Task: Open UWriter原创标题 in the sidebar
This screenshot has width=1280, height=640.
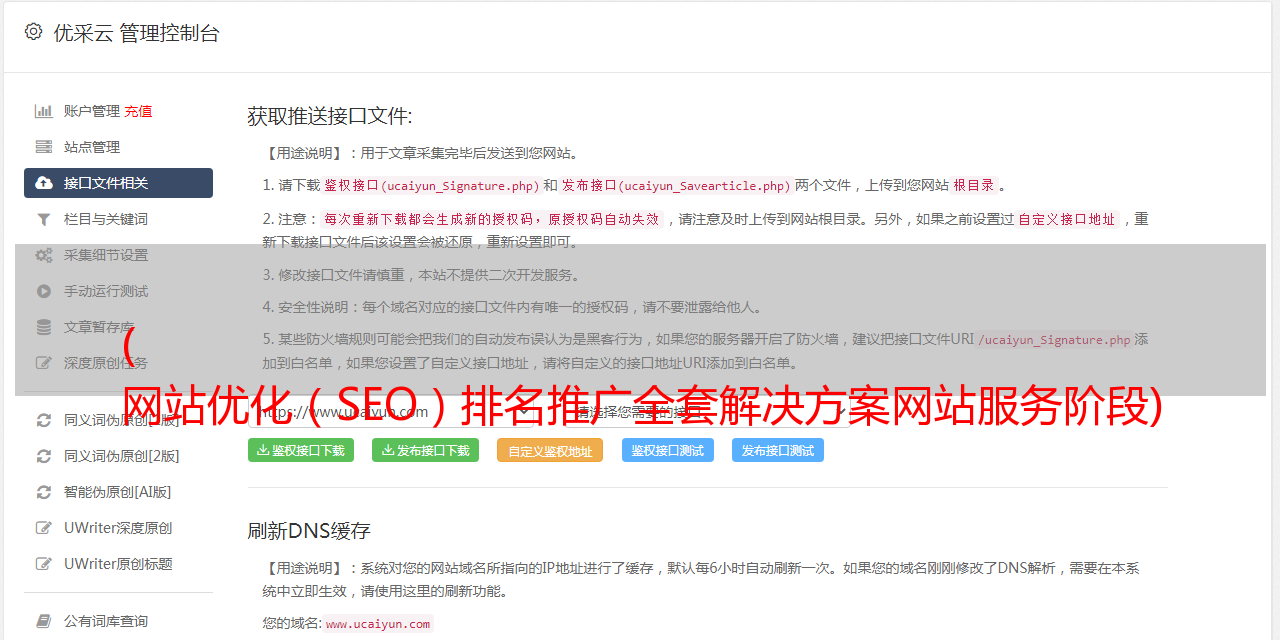Action: (x=118, y=564)
